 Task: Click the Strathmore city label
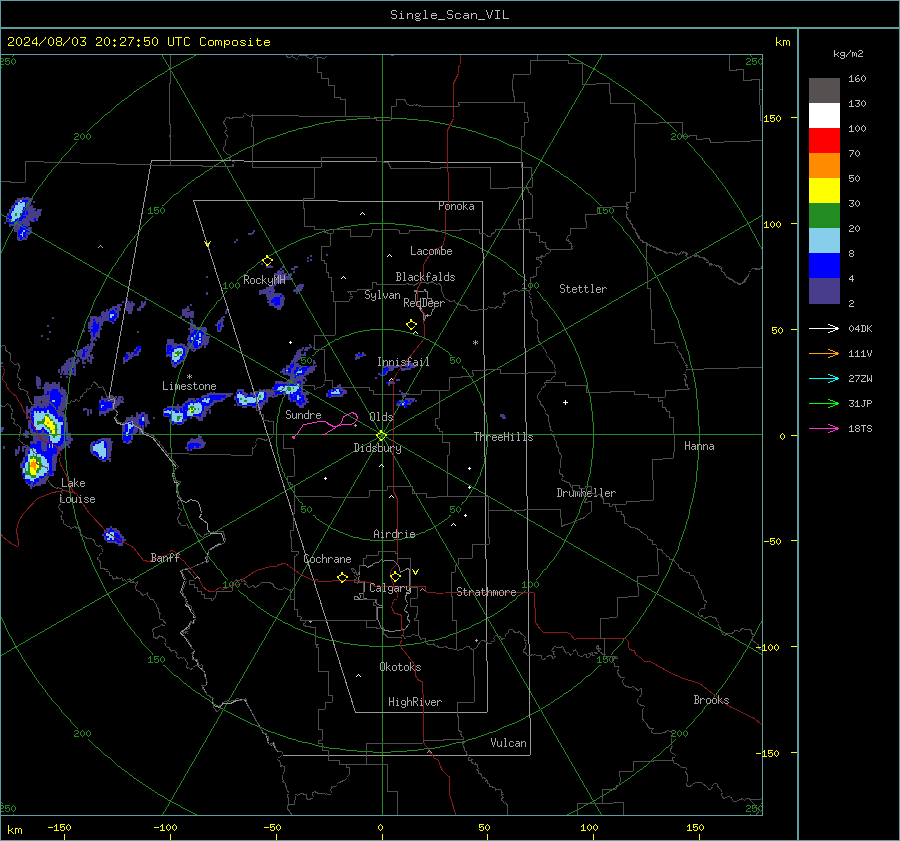point(486,592)
